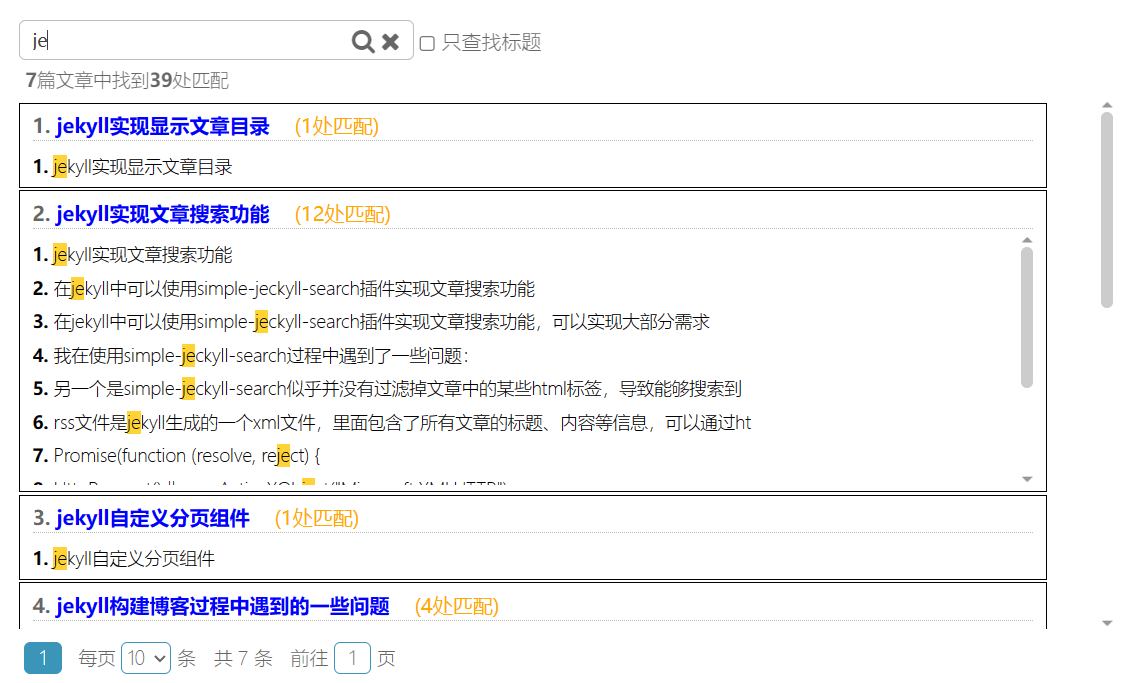Open the per-page count dropdown showing 10
Viewport: 1126px width, 683px height.
146,659
